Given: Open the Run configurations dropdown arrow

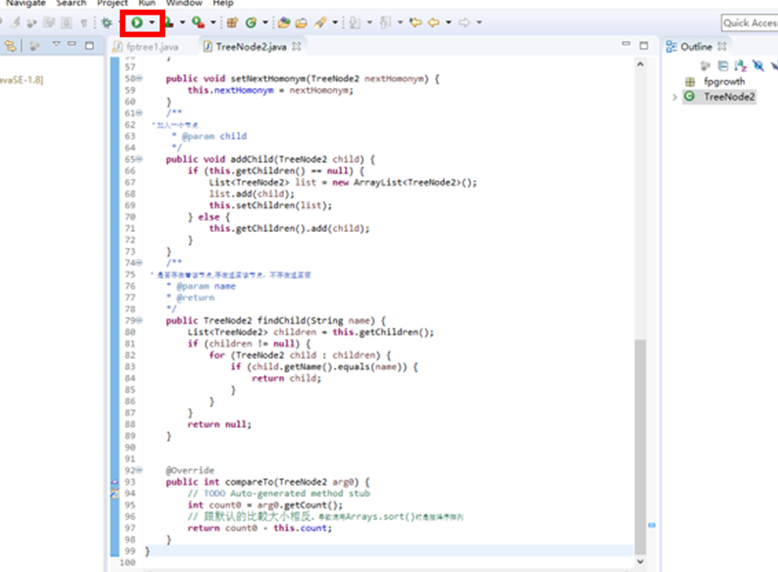Looking at the screenshot, I should point(151,22).
